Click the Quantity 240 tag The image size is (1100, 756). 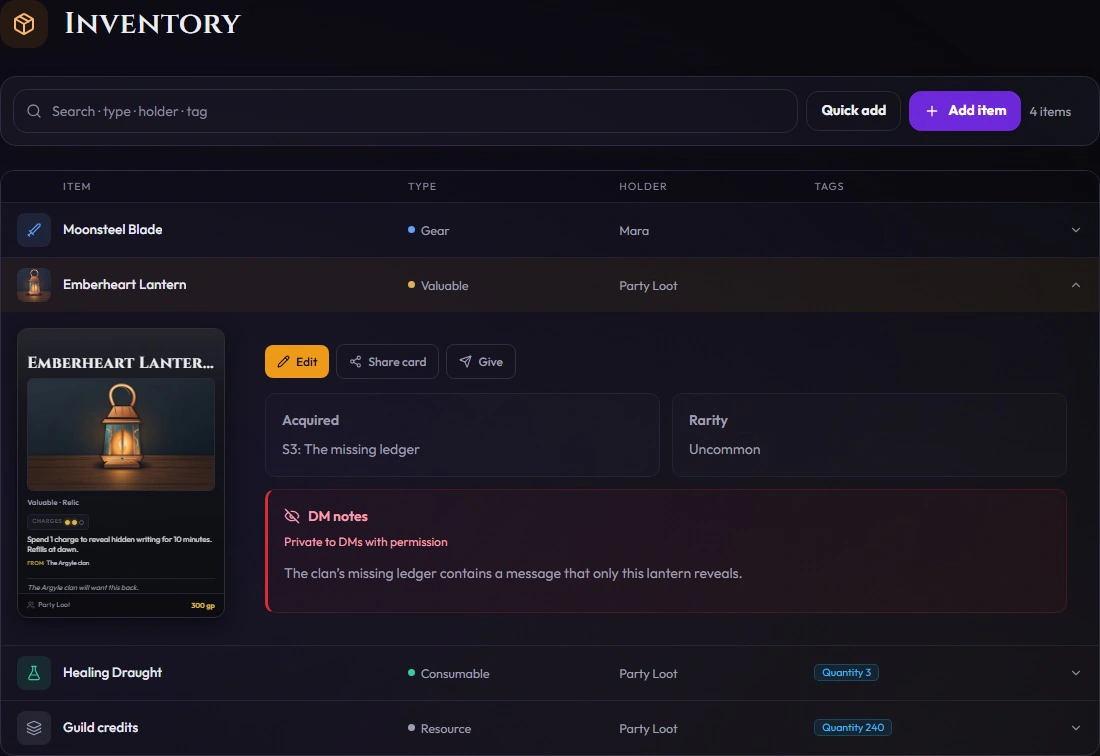tap(852, 728)
